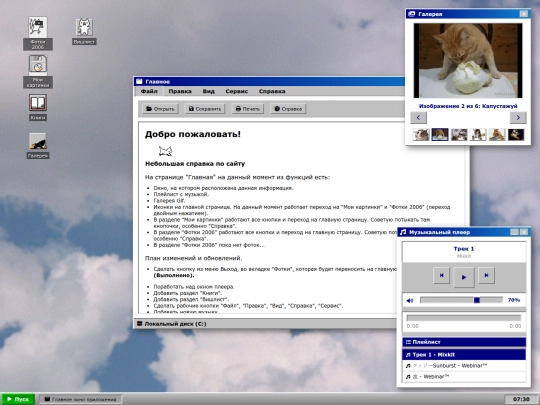Minimize the Музыкальный плеер window
This screenshot has width=540, height=405.
point(514,232)
